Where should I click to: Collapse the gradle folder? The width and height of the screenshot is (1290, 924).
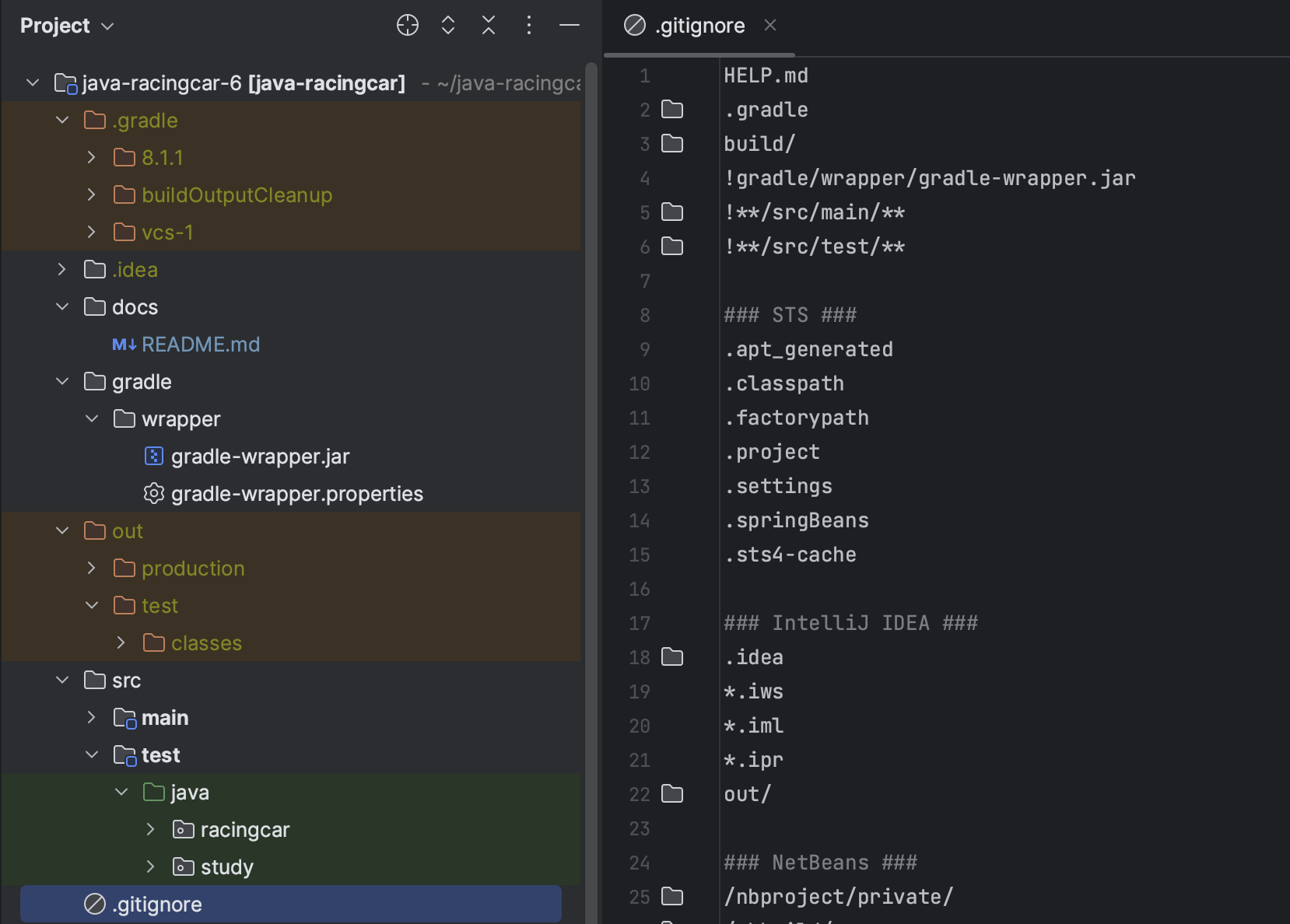(x=62, y=381)
